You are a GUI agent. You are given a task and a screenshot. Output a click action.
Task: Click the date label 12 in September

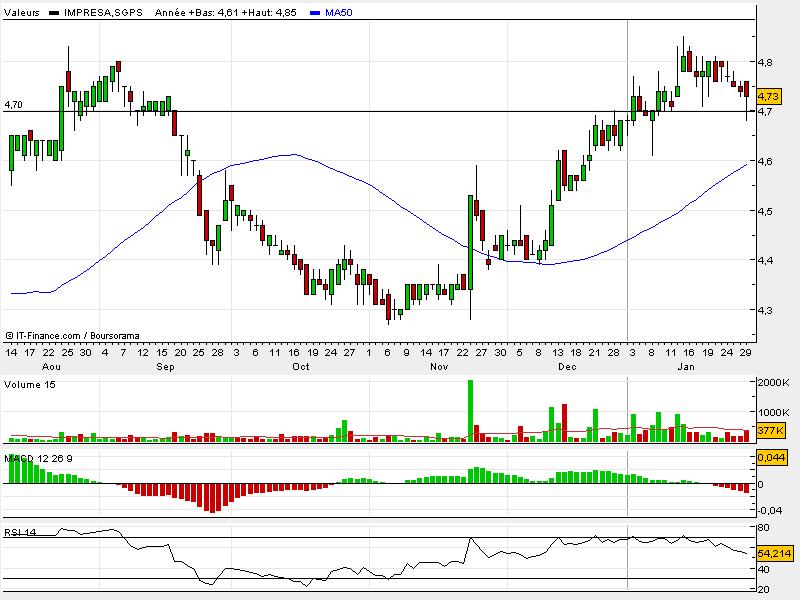[143, 353]
